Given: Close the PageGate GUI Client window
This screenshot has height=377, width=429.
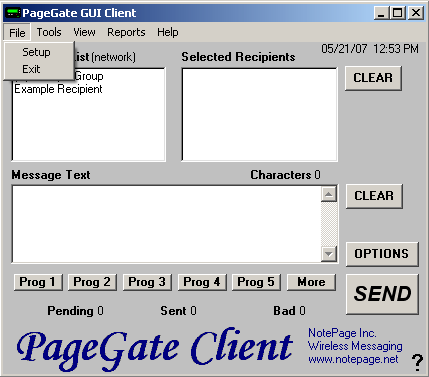Looking at the screenshot, I should [416, 13].
